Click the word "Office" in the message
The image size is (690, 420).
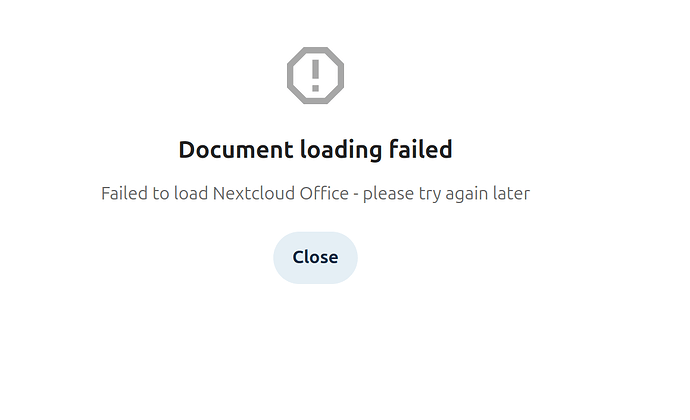(x=324, y=194)
